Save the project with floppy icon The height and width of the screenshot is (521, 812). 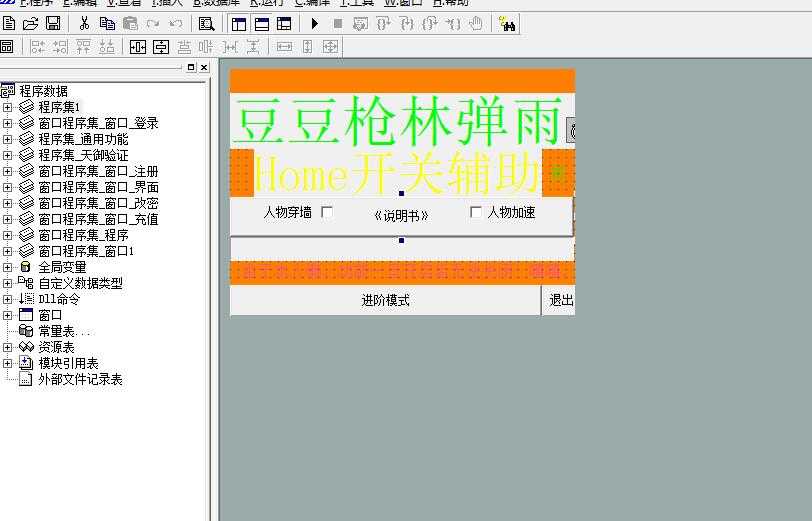[x=53, y=23]
